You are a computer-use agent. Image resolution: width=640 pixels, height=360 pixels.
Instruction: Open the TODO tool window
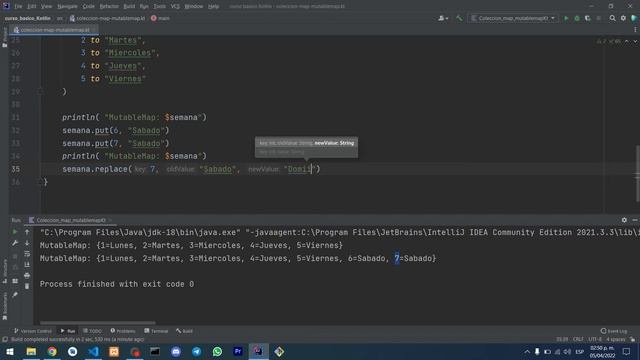click(x=93, y=331)
